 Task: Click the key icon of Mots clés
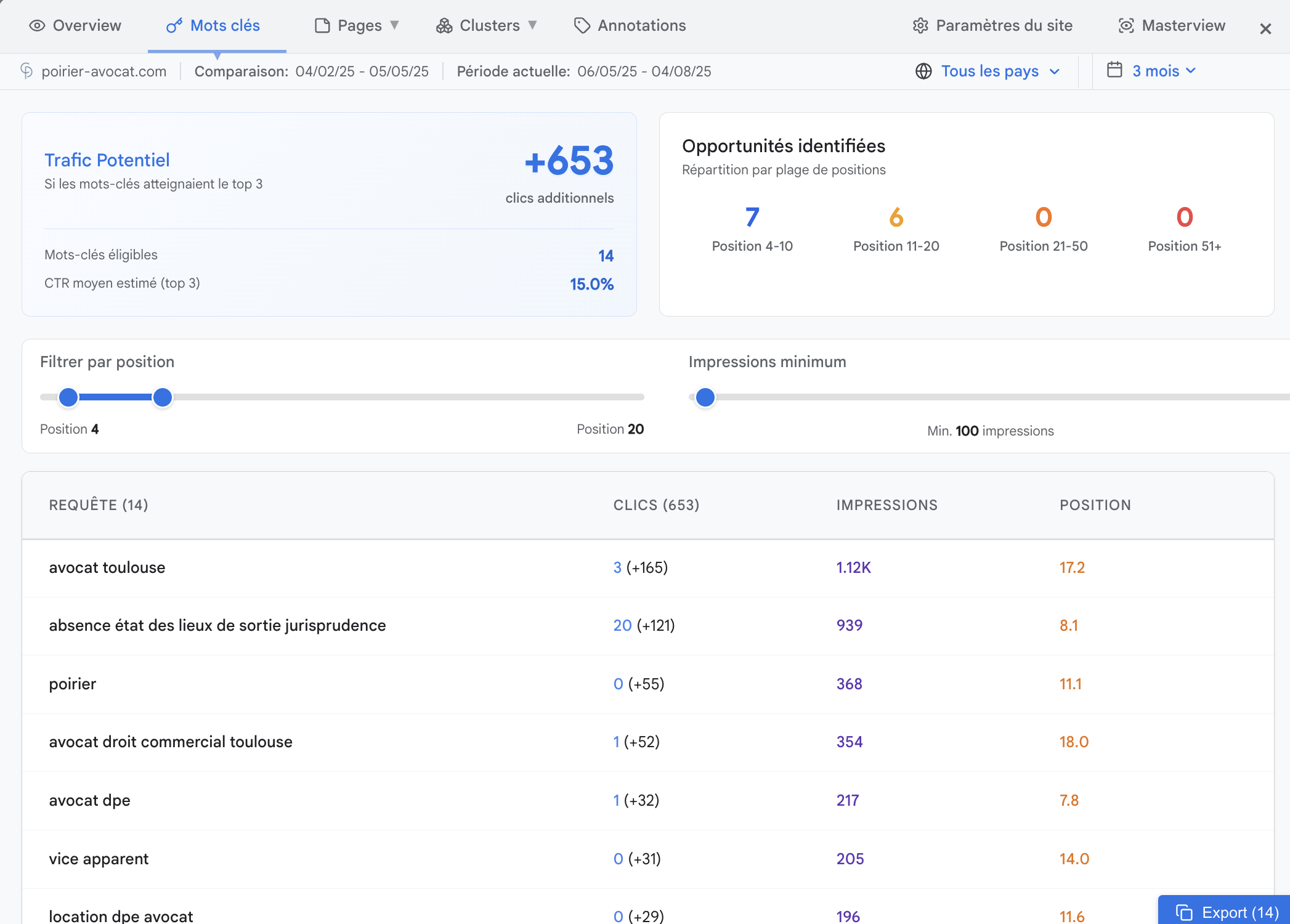[174, 25]
